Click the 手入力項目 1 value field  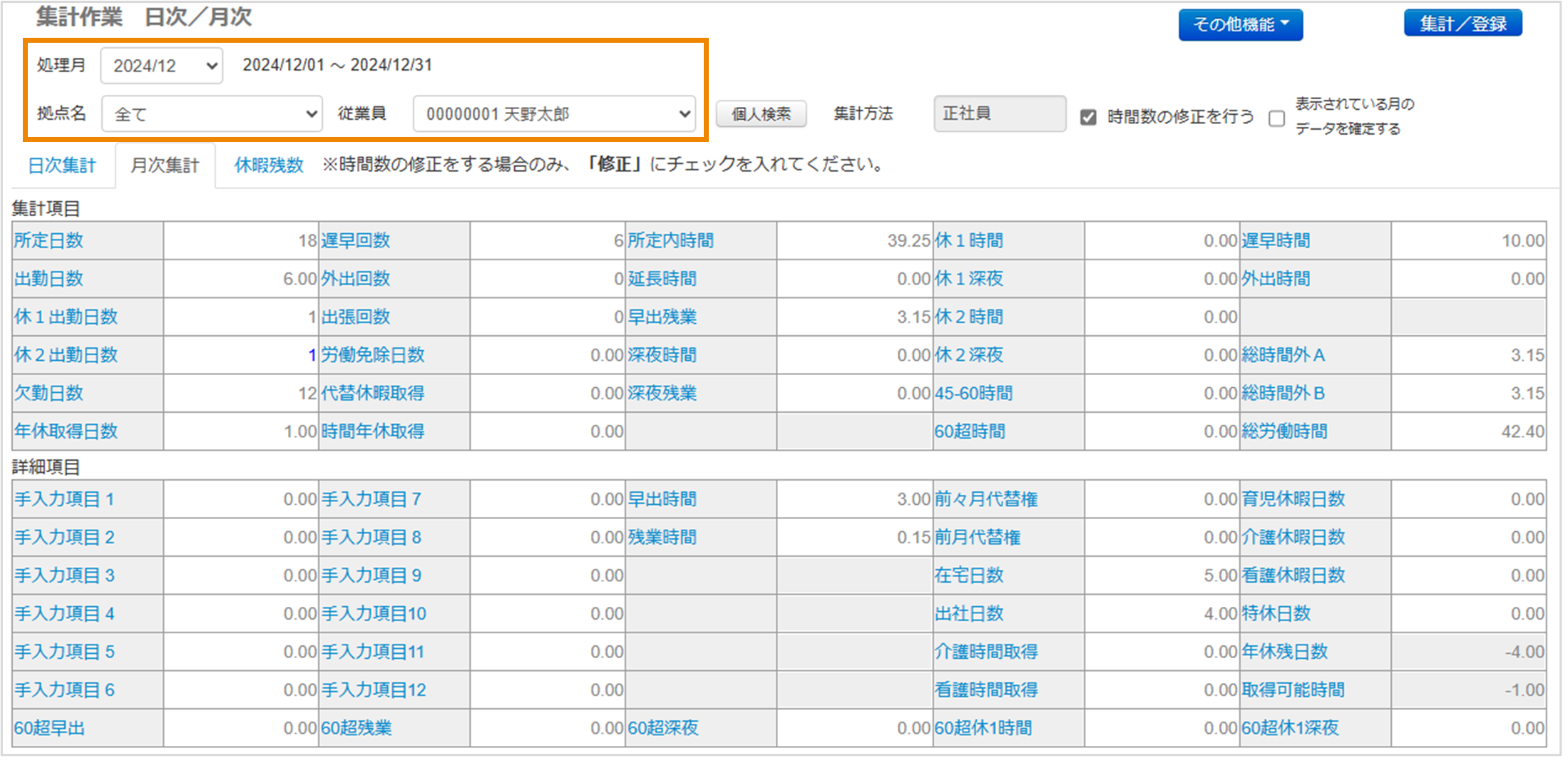click(x=241, y=499)
